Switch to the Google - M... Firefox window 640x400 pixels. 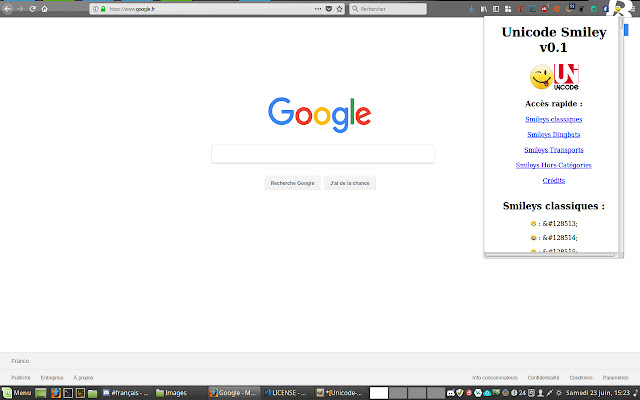233,393
